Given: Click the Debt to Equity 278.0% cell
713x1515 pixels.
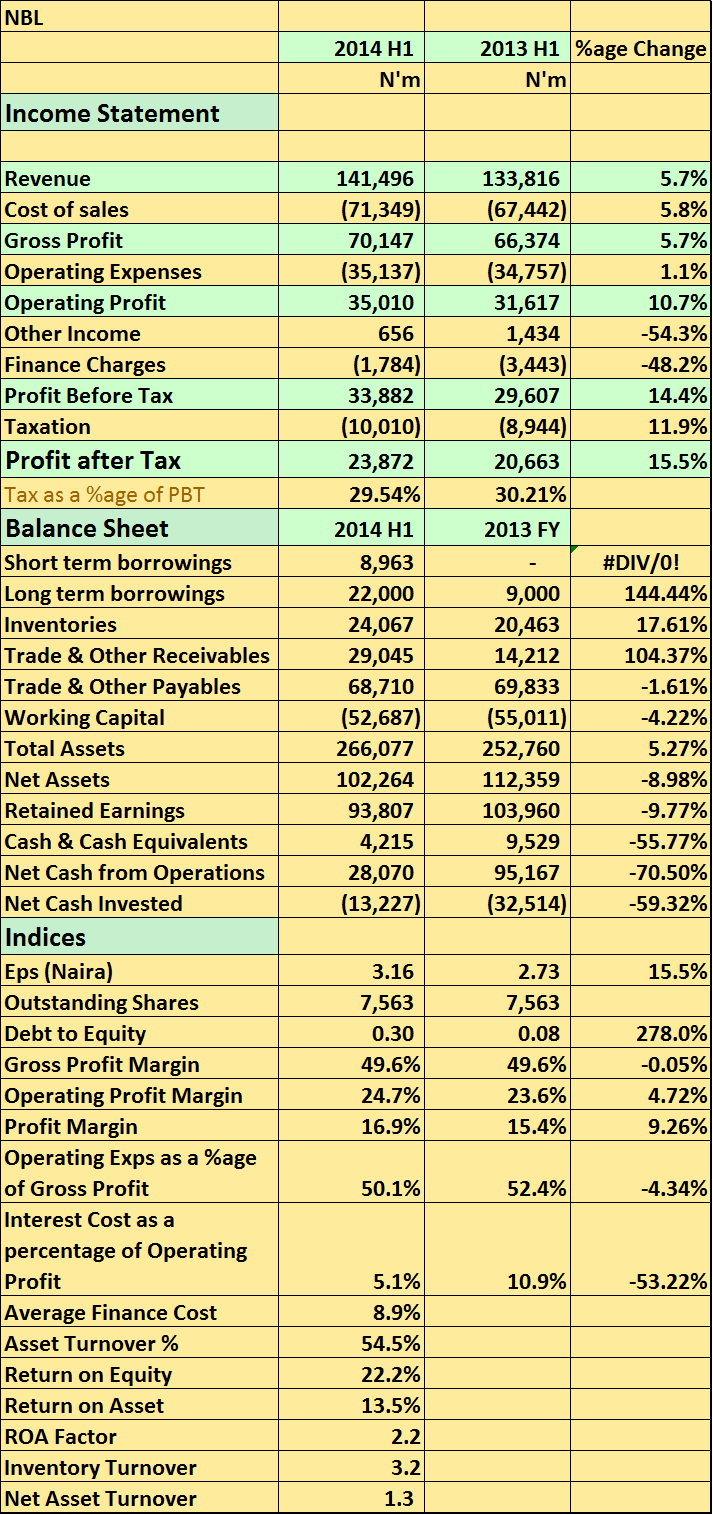Looking at the screenshot, I should click(640, 1034).
